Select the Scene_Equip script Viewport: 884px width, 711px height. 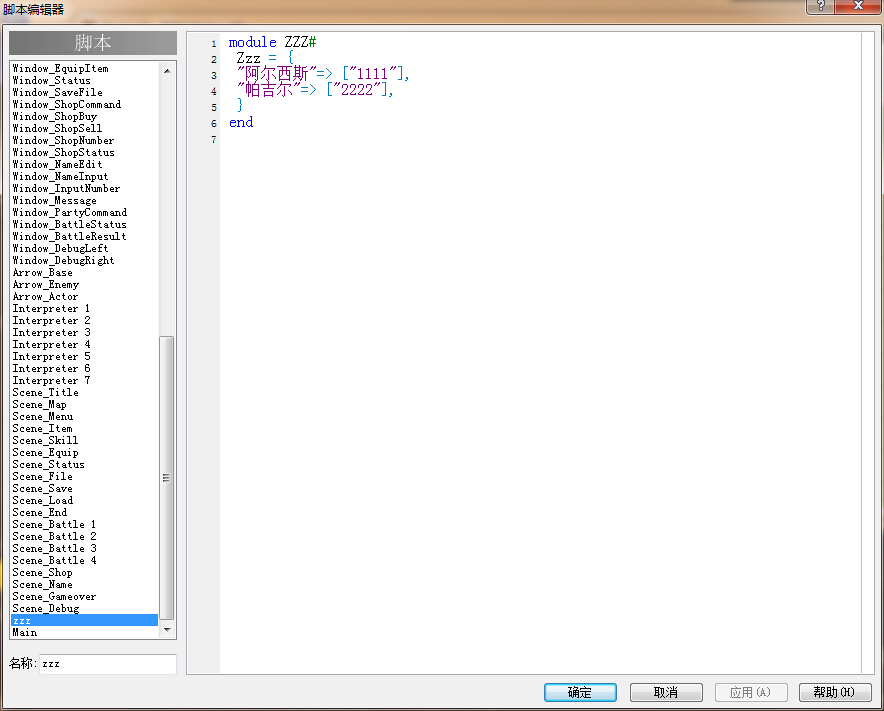[x=84, y=452]
